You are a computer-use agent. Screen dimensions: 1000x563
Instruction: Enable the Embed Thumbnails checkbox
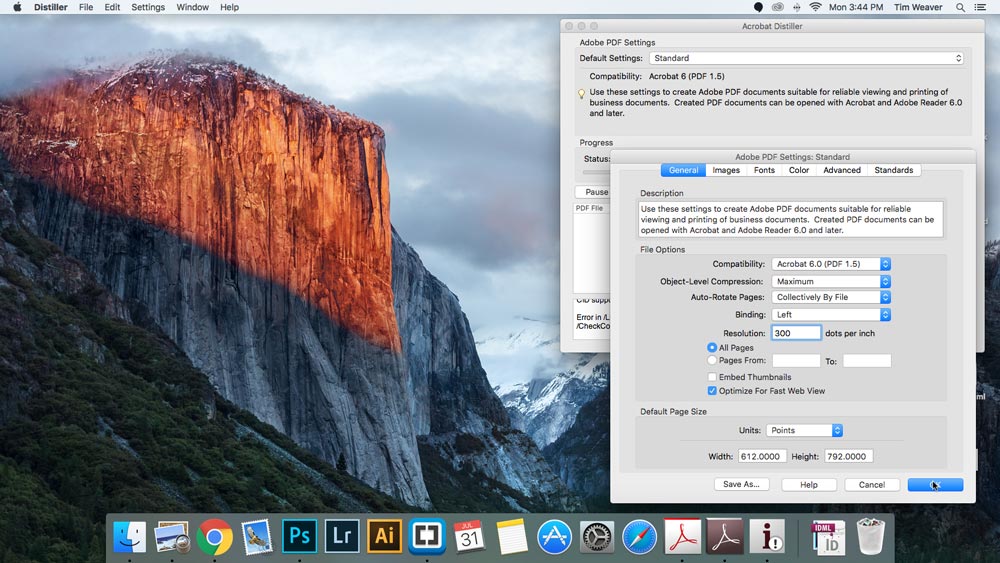(712, 377)
